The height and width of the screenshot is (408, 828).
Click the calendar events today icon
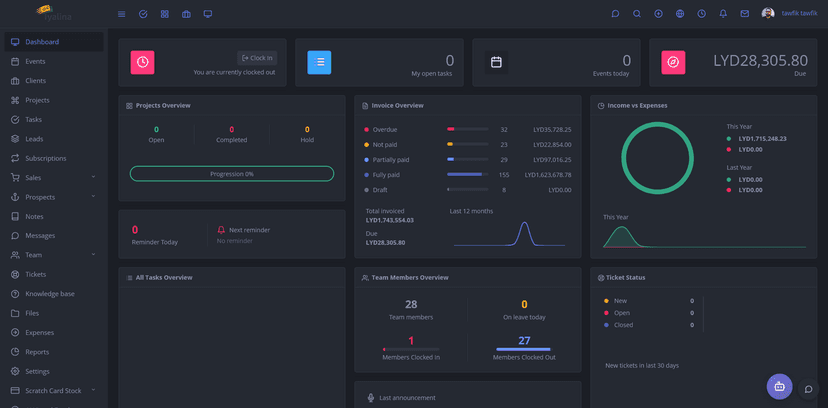[496, 62]
